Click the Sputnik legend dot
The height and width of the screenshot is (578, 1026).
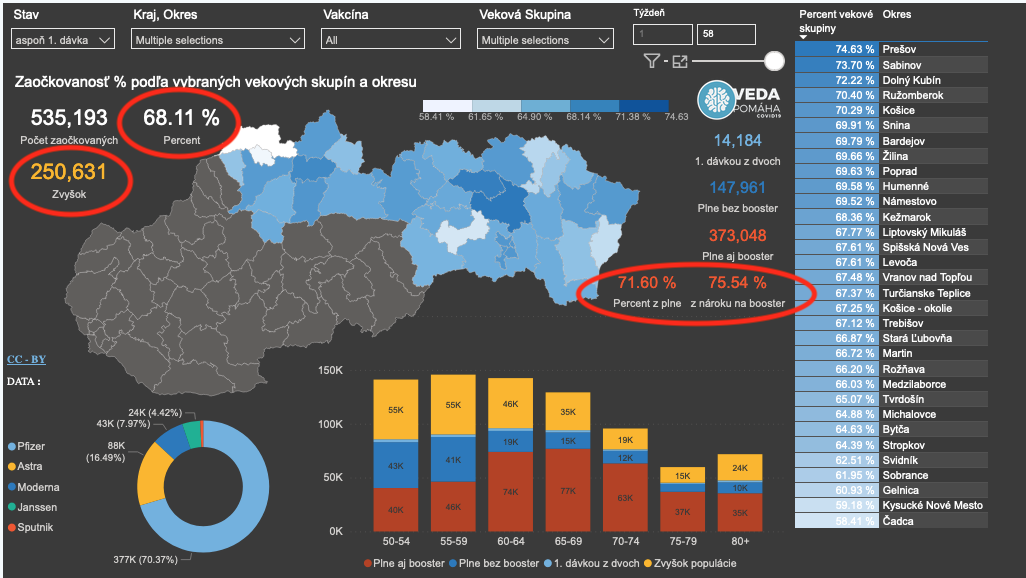(11, 527)
